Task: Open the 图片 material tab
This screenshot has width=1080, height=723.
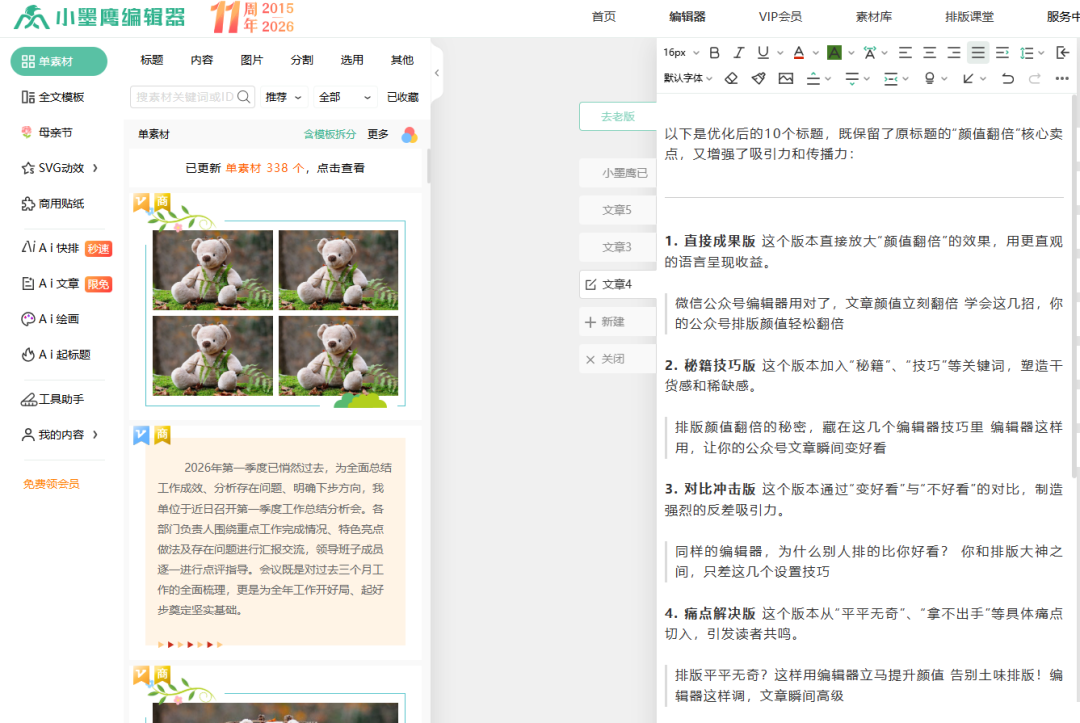Action: [251, 60]
